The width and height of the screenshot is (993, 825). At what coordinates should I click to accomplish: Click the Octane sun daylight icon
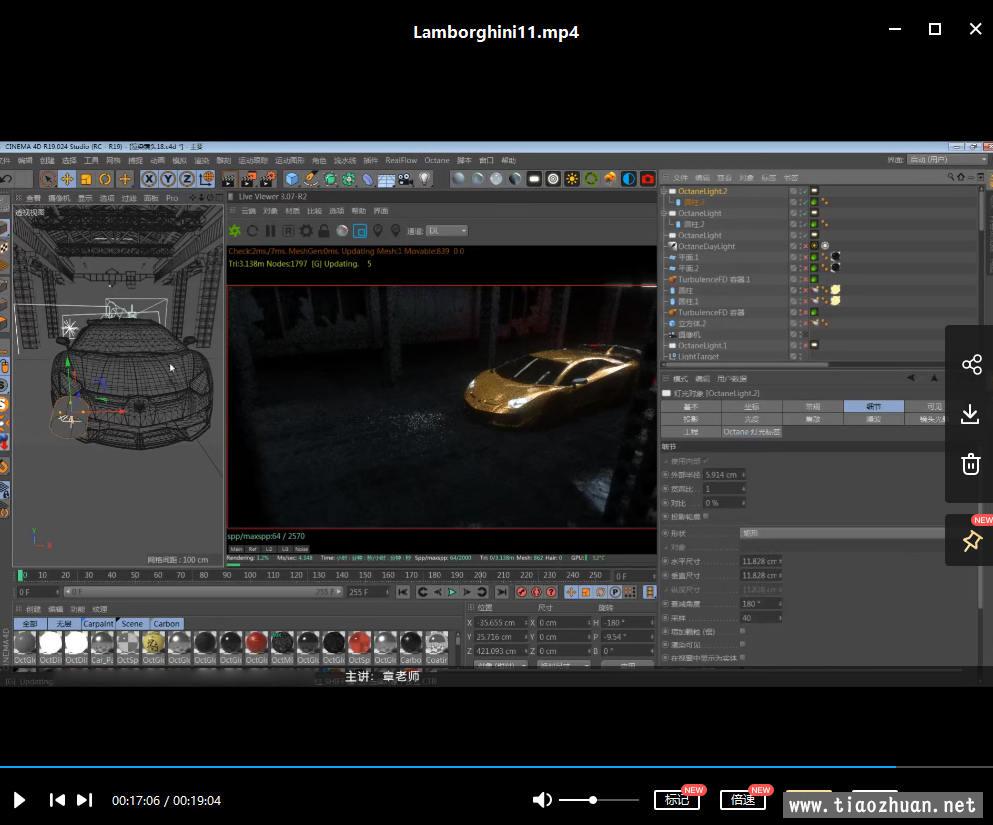point(572,179)
